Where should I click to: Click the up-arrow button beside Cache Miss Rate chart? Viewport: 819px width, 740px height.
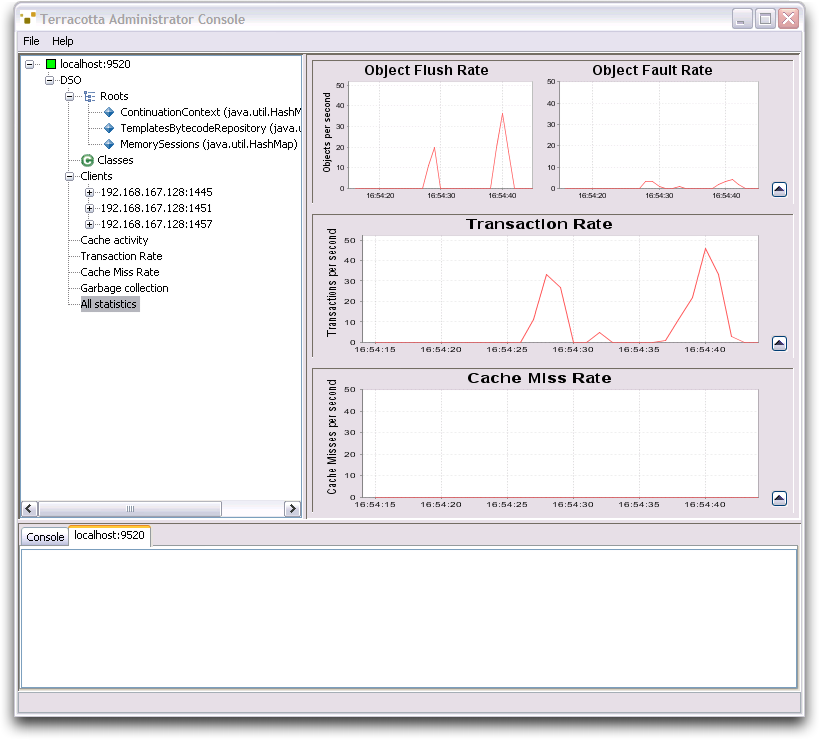779,499
